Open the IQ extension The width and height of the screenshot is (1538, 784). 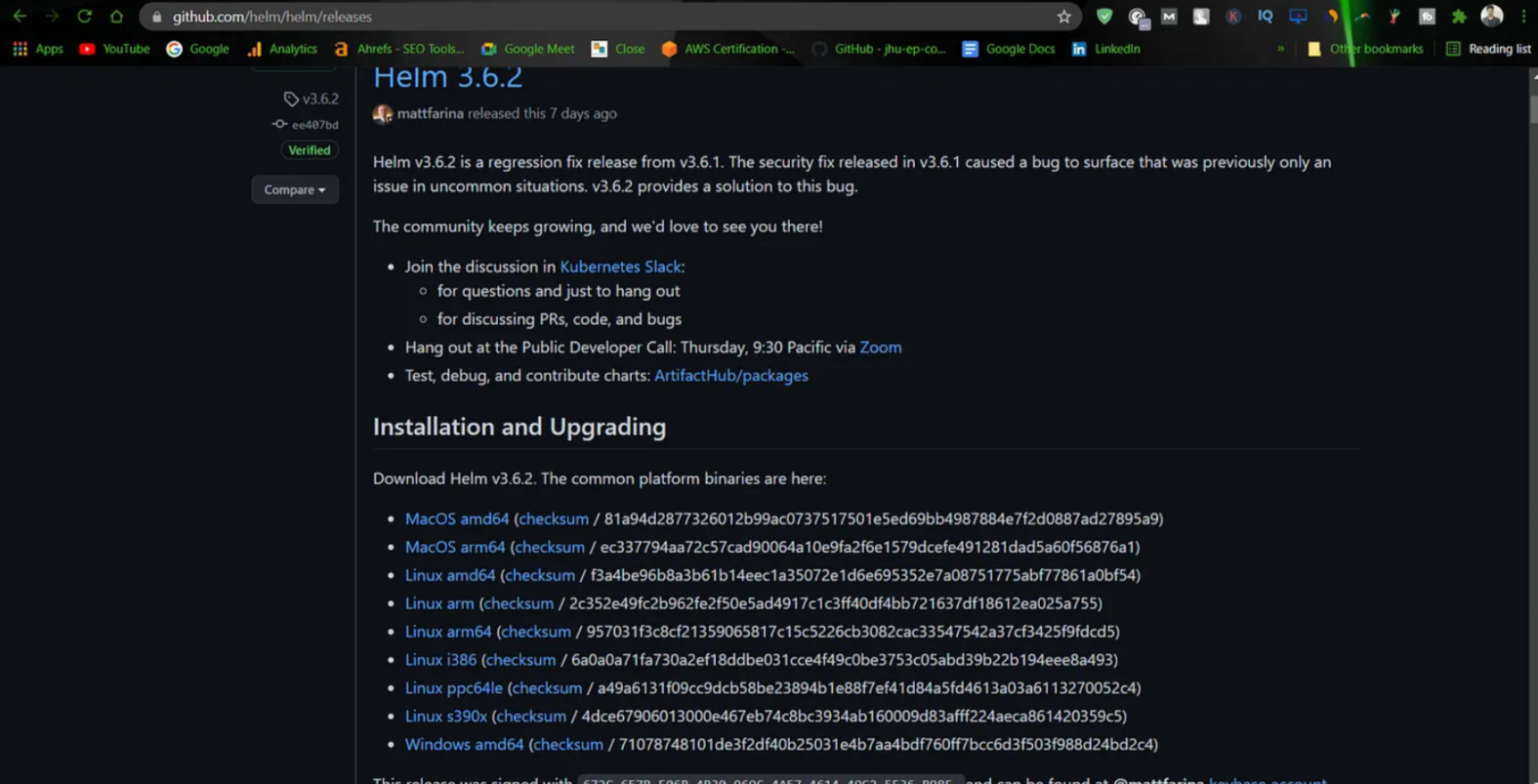1266,17
